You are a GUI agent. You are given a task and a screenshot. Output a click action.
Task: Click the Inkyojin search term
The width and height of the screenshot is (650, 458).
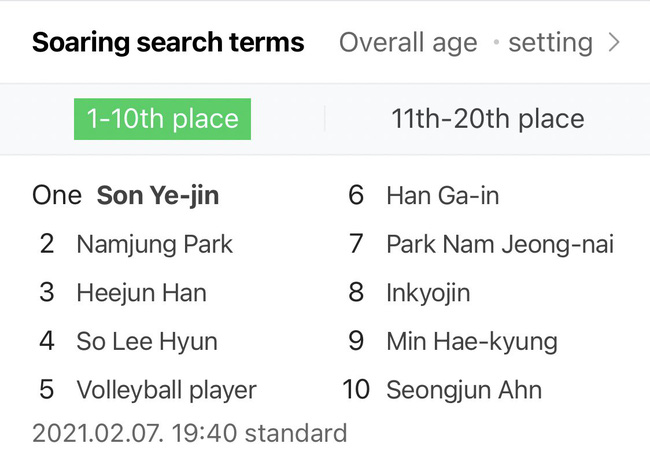(x=427, y=293)
